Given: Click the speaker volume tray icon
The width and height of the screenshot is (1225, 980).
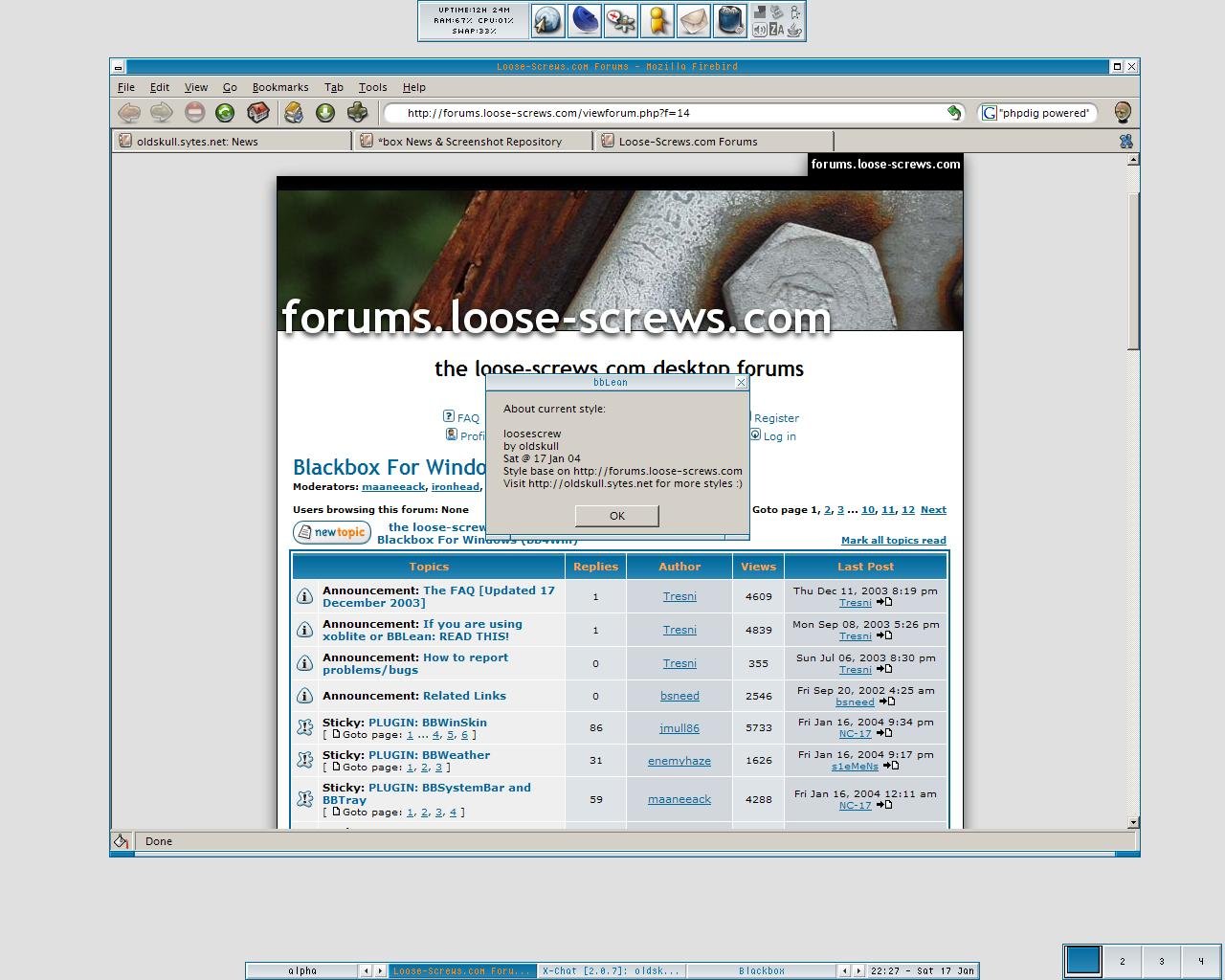Looking at the screenshot, I should coord(760,30).
